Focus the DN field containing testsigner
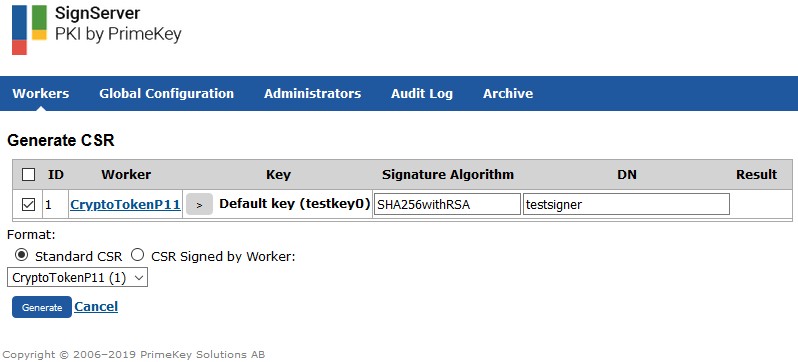This screenshot has height=362, width=798. 626,204
